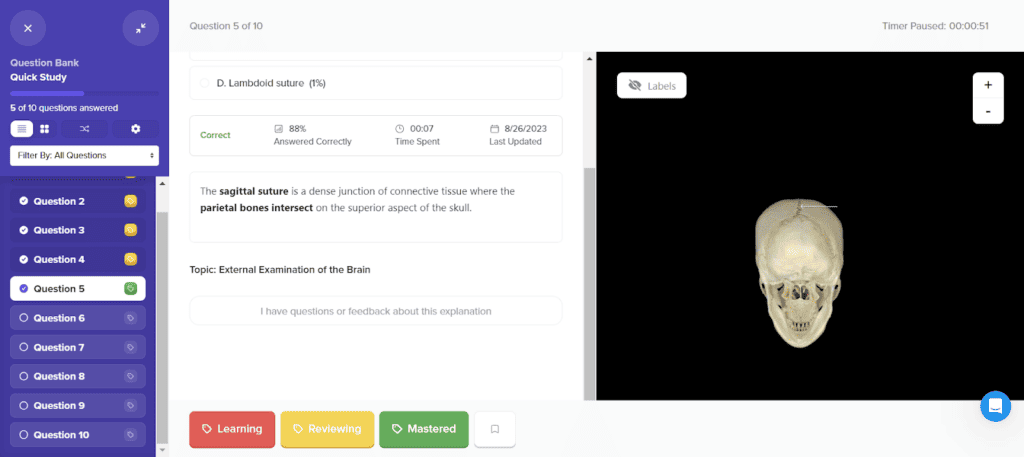
Task: Click the reviewing tag on Question 3
Action: (130, 230)
